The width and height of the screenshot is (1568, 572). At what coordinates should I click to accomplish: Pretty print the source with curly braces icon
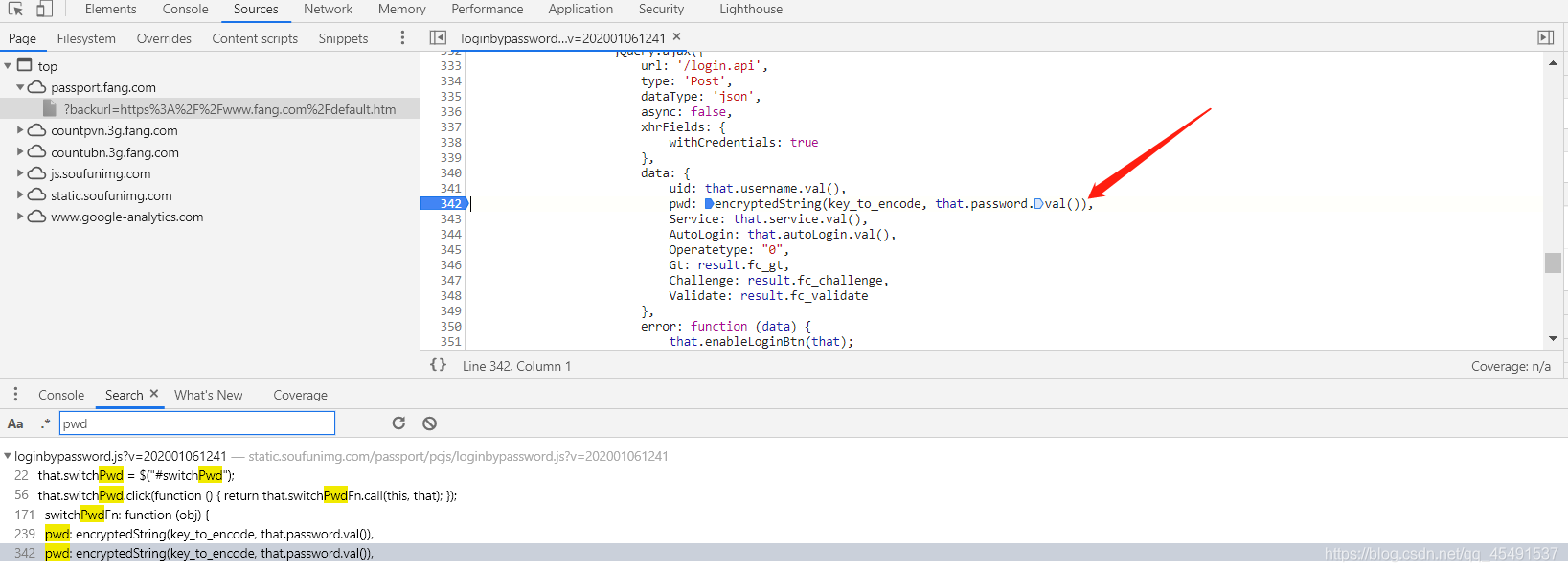coord(438,365)
